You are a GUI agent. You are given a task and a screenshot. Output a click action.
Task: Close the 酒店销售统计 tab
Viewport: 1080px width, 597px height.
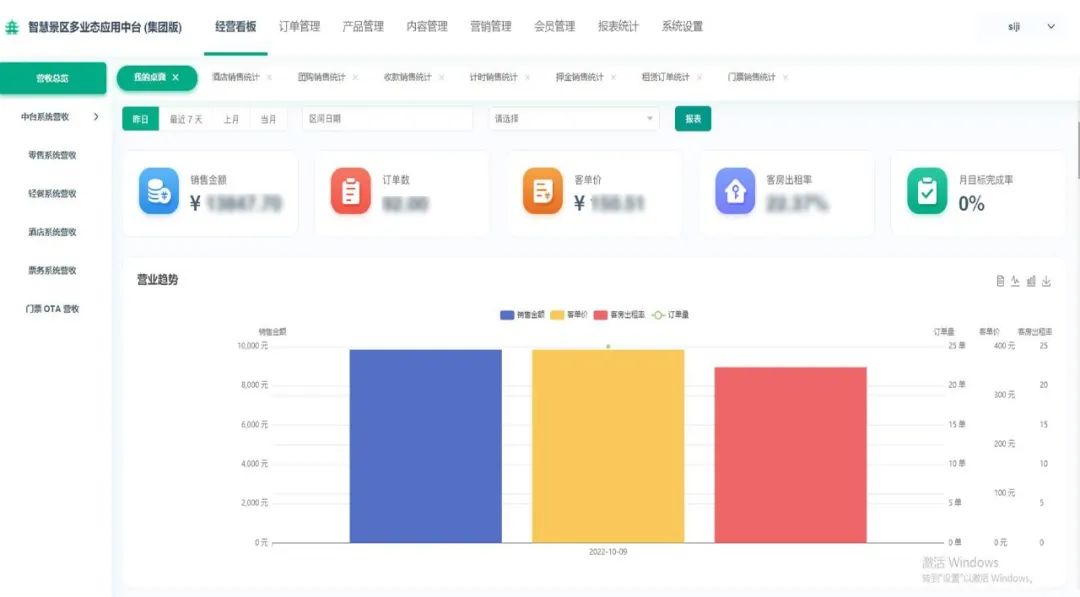pyautogui.click(x=269, y=77)
